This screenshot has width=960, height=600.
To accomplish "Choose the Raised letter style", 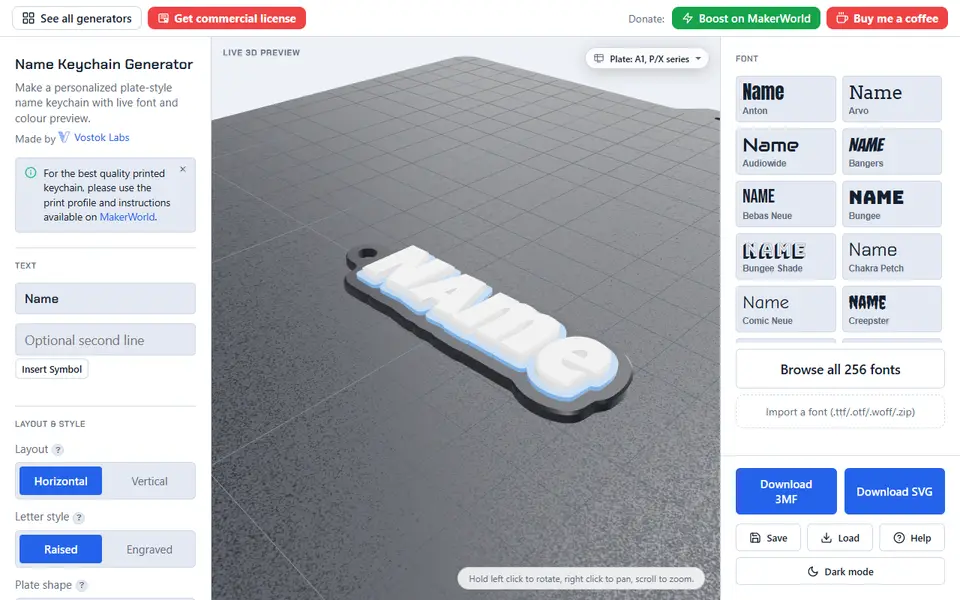I will coord(61,549).
